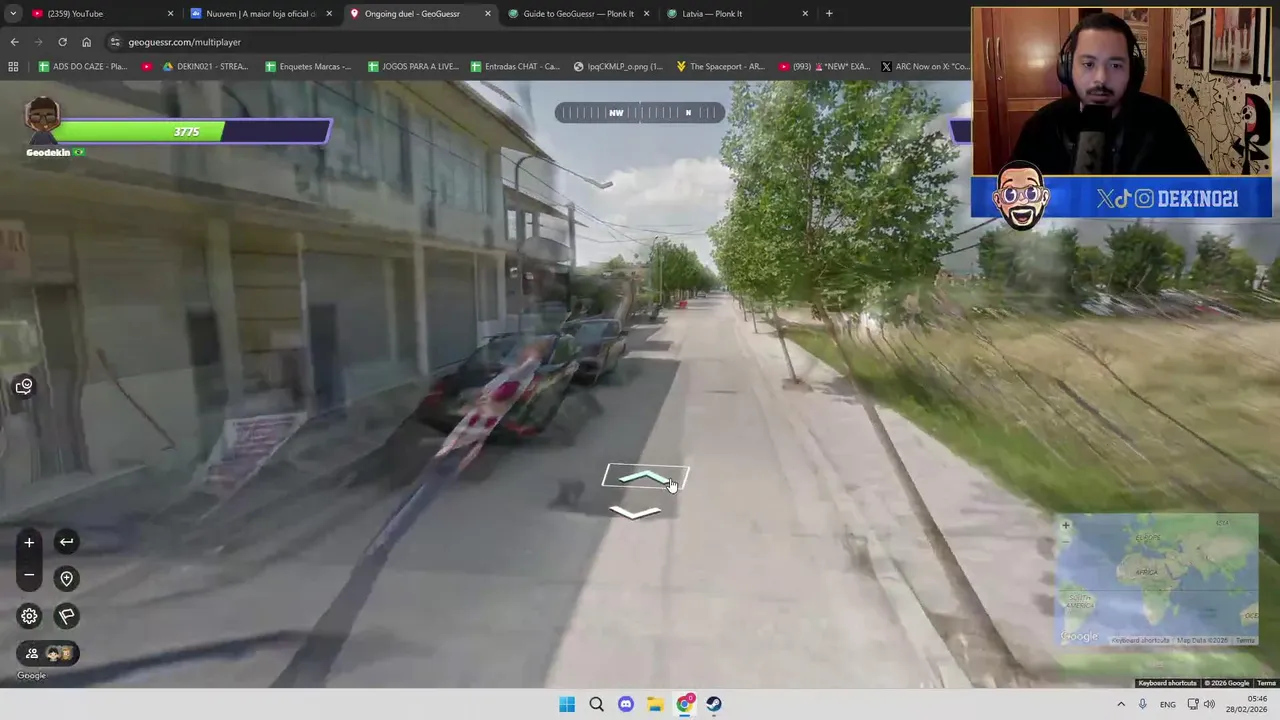1280x720 pixels.
Task: Zoom out the Street View panorama
Action: (29, 575)
